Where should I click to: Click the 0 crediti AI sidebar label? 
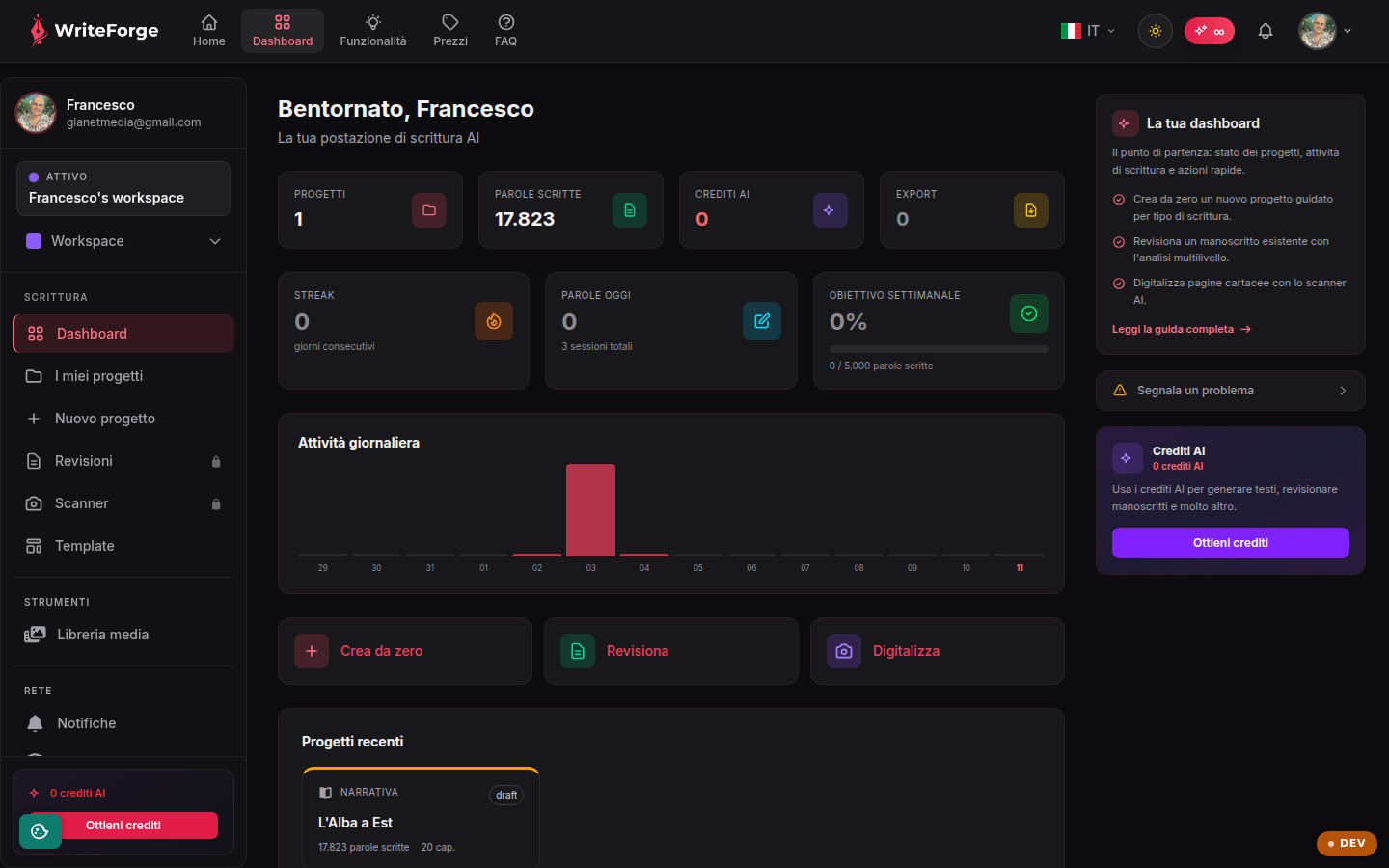(78, 793)
